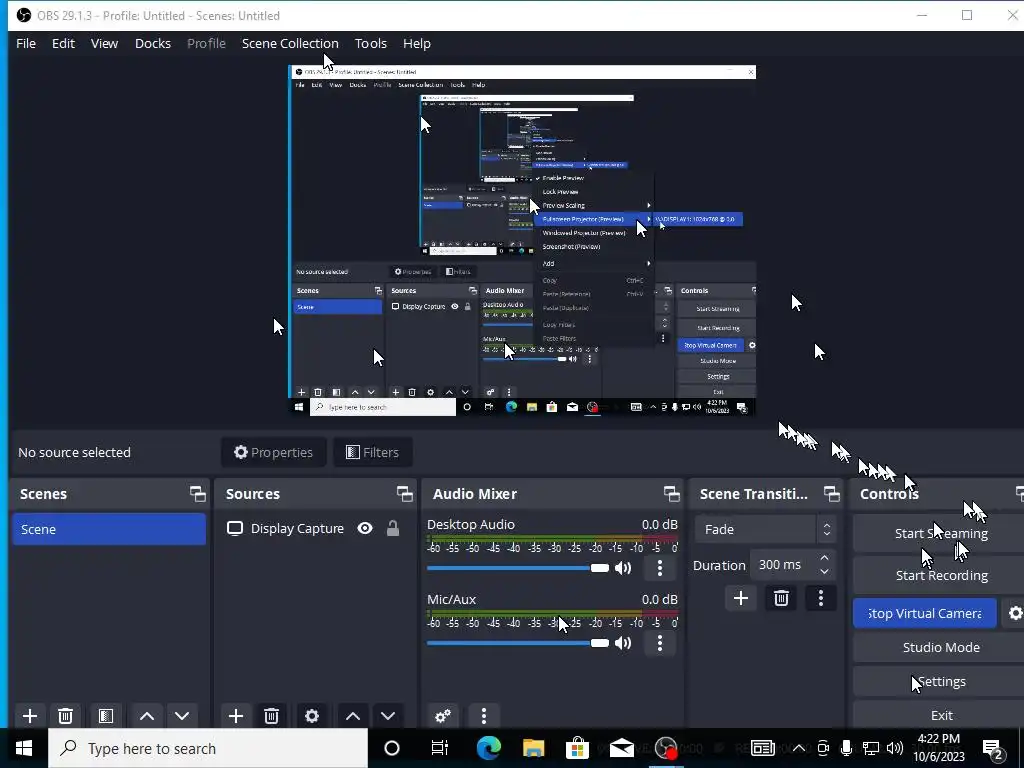Open the Docks menu
The height and width of the screenshot is (768, 1024).
(153, 43)
